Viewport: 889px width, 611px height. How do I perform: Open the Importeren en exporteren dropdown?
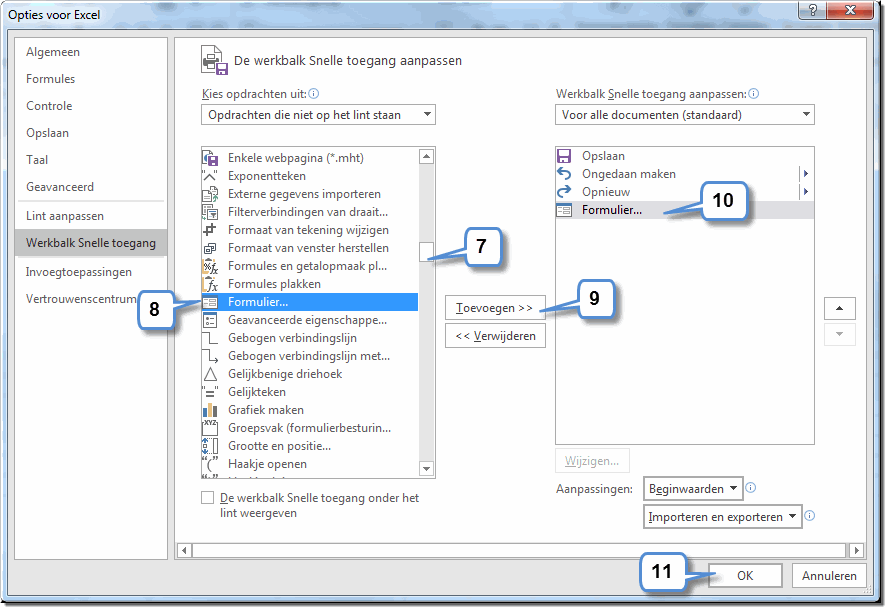pos(722,516)
